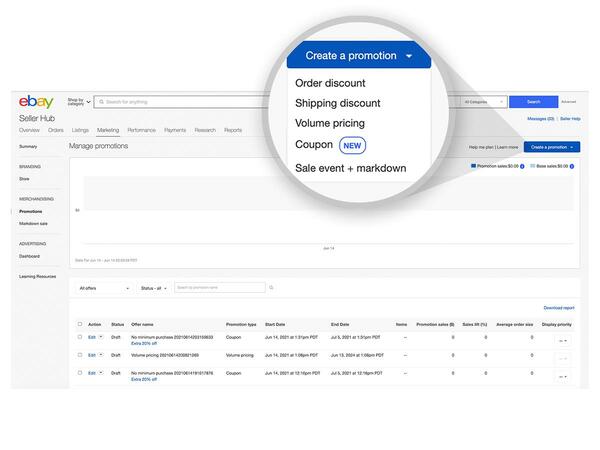
Task: Click the info icon next to Base sales legend
Action: coord(572,166)
